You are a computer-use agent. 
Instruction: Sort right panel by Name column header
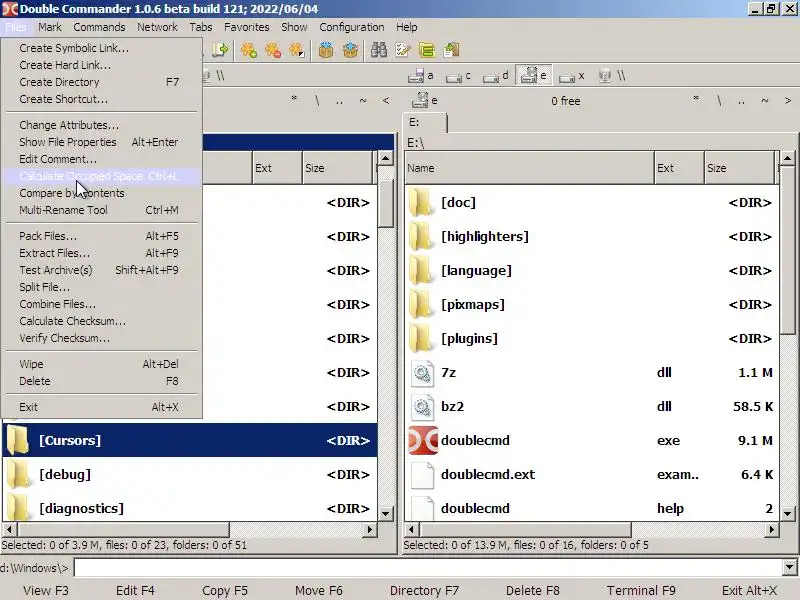pyautogui.click(x=529, y=168)
